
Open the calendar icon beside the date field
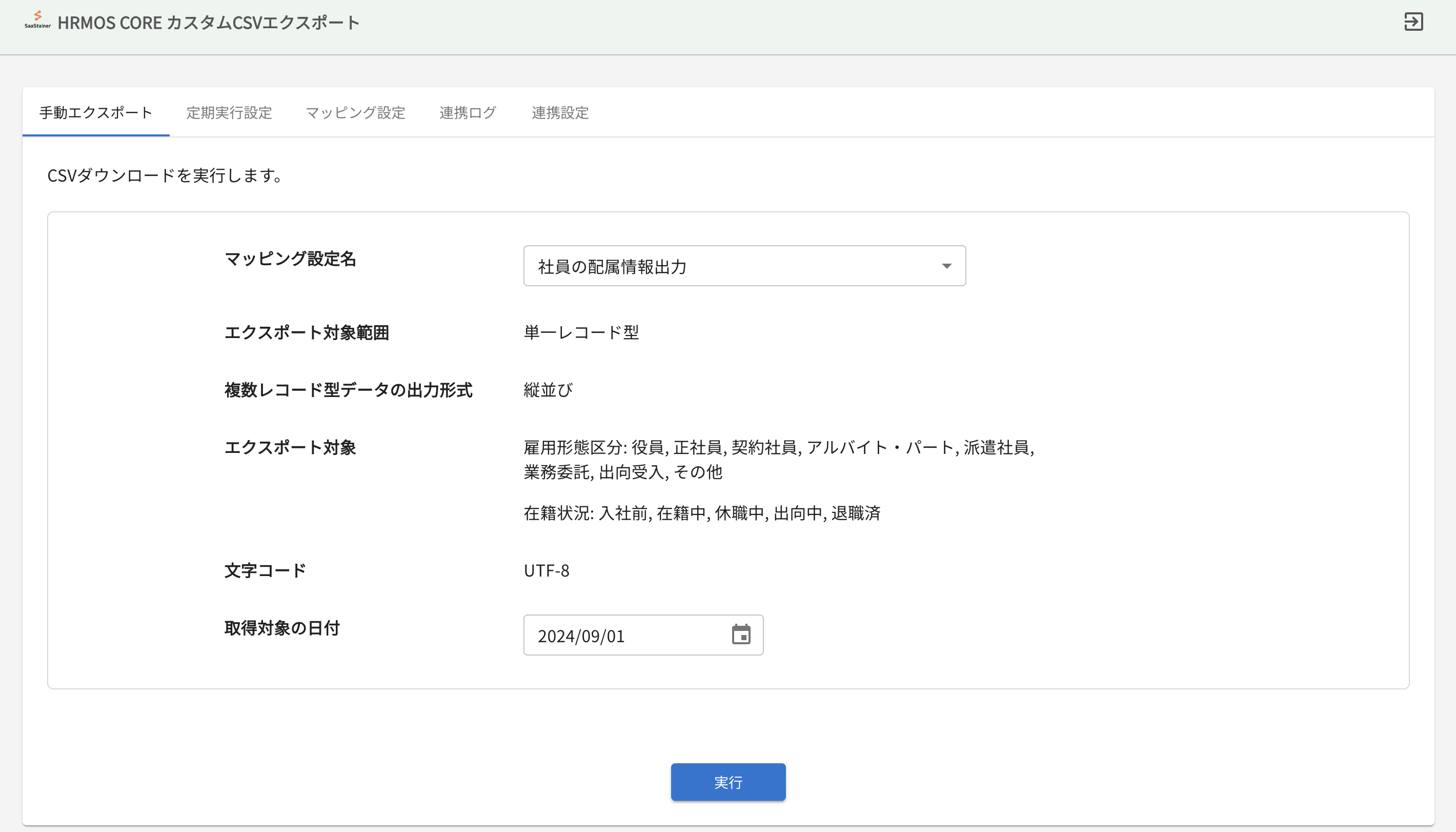[x=741, y=635]
